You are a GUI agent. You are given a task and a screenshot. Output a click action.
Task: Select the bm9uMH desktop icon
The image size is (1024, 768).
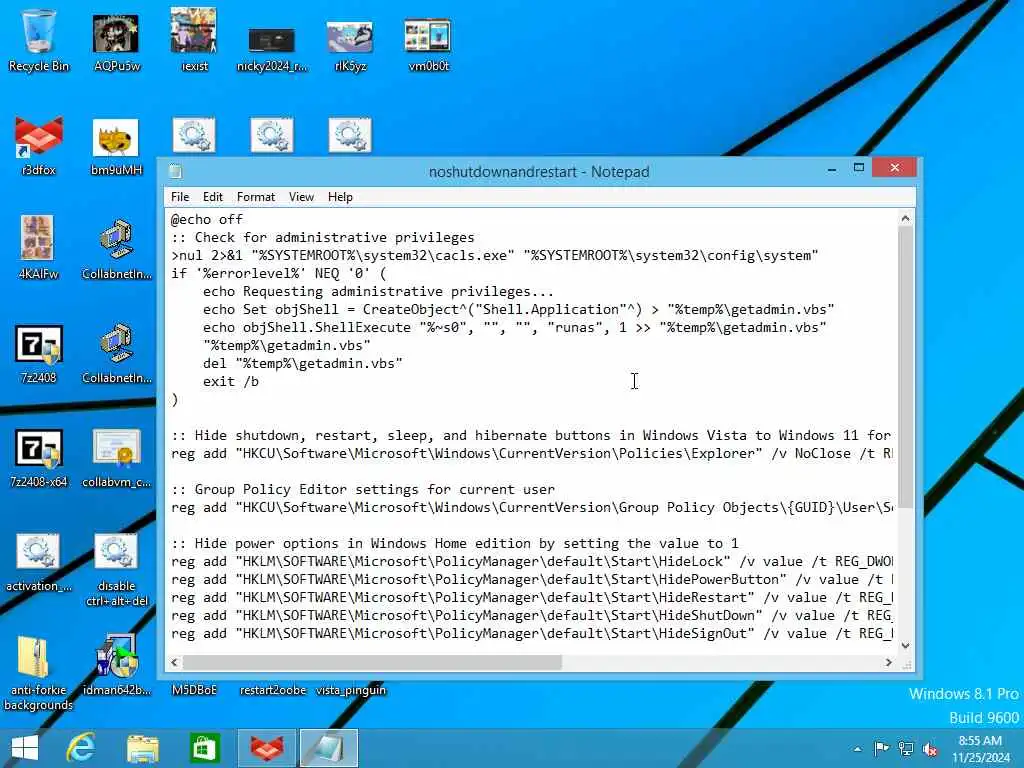point(116,146)
